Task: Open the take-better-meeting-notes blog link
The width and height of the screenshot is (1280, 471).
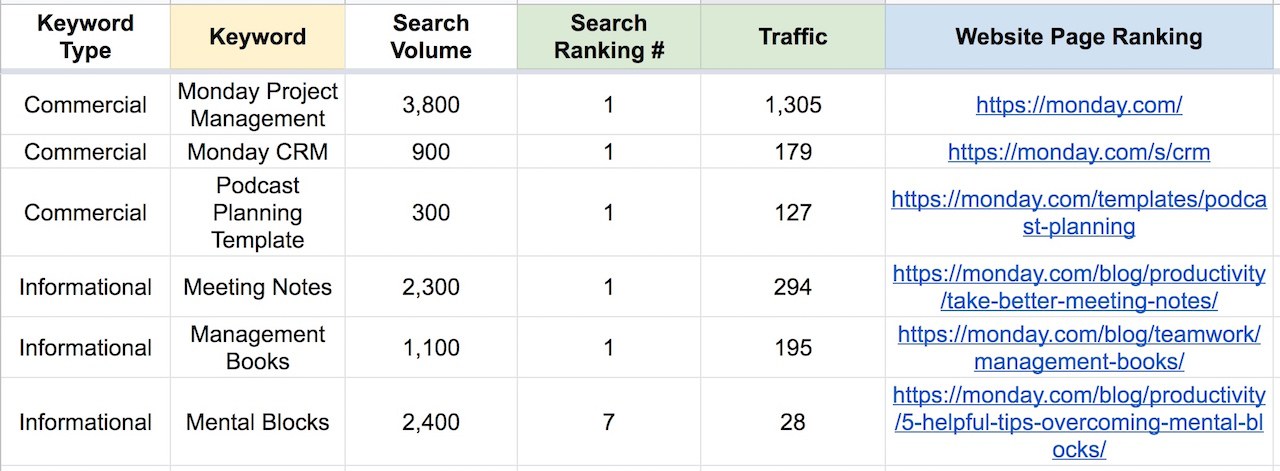Action: (x=1079, y=287)
